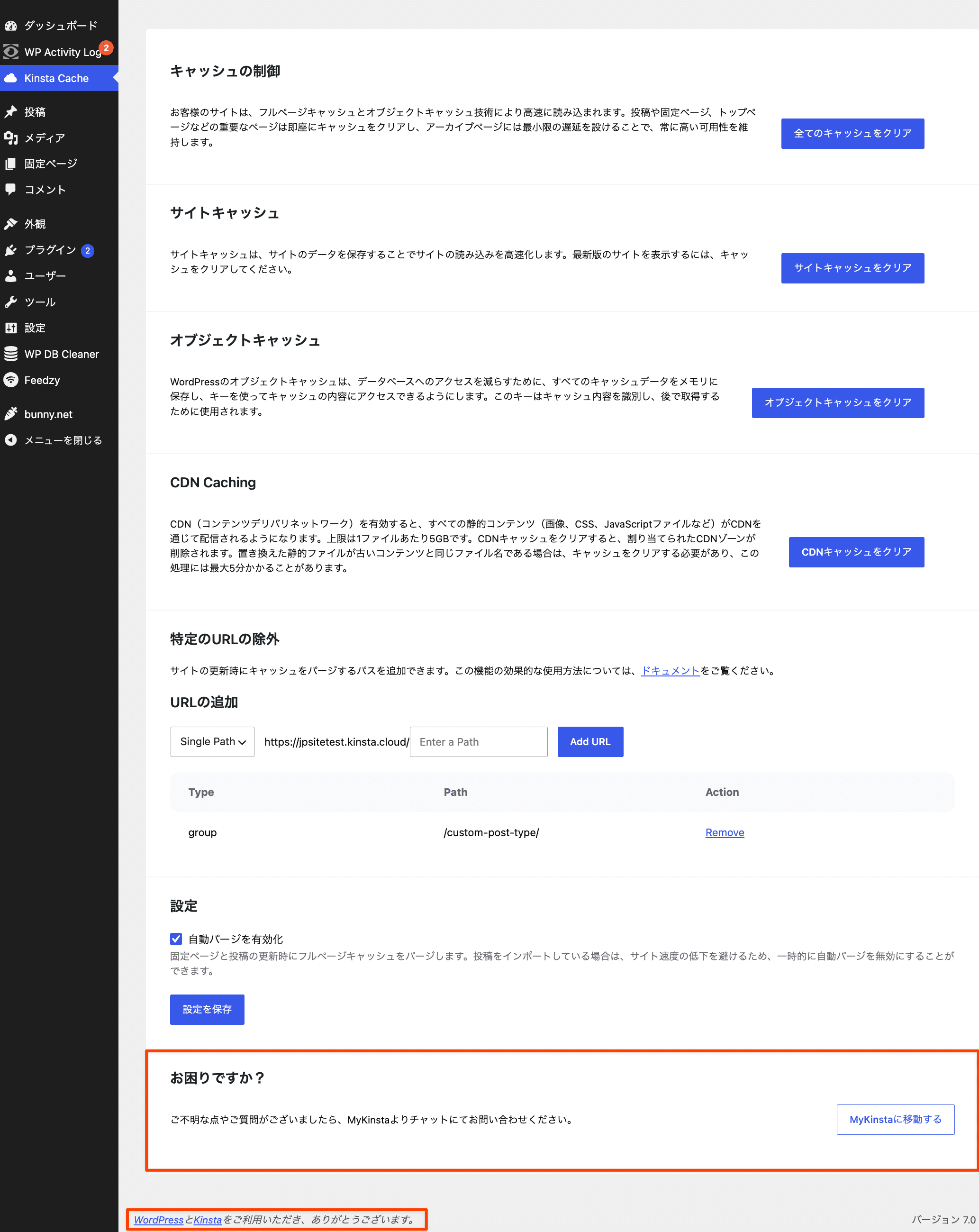Click the 特定のURLの除外 heading

tap(225, 639)
